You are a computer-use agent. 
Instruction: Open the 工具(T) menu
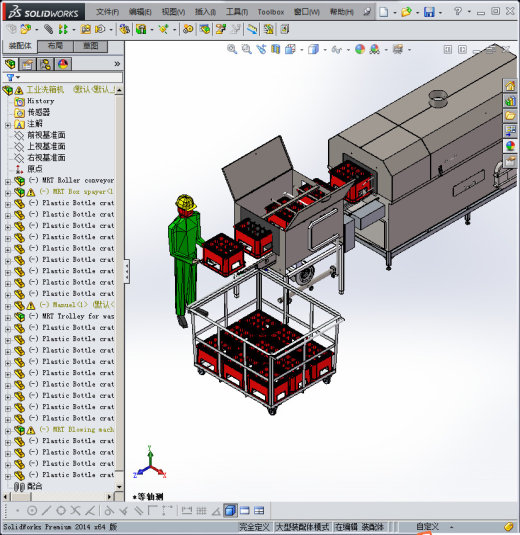(x=237, y=12)
